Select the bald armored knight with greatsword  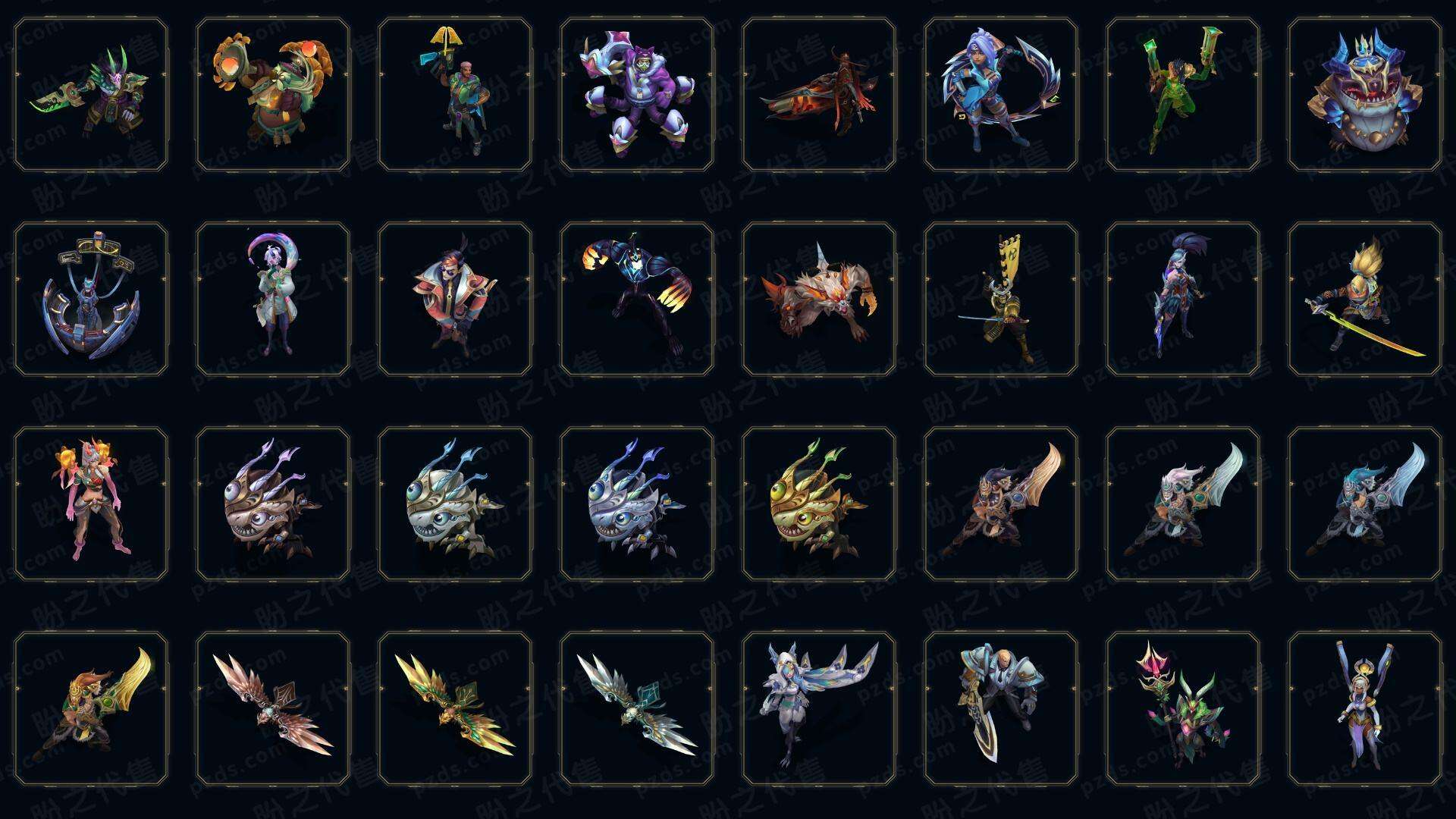tap(1000, 708)
